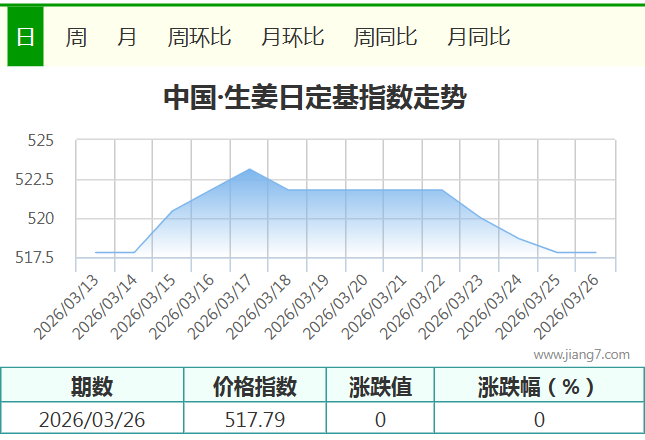The width and height of the screenshot is (645, 440).
Task: Click the 525 y-axis label
Action: click(40, 141)
